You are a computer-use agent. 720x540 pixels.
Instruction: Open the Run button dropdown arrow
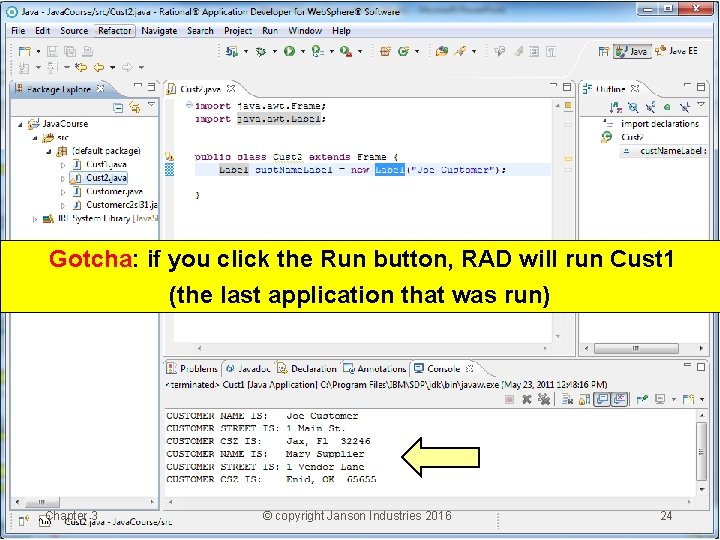[x=302, y=51]
